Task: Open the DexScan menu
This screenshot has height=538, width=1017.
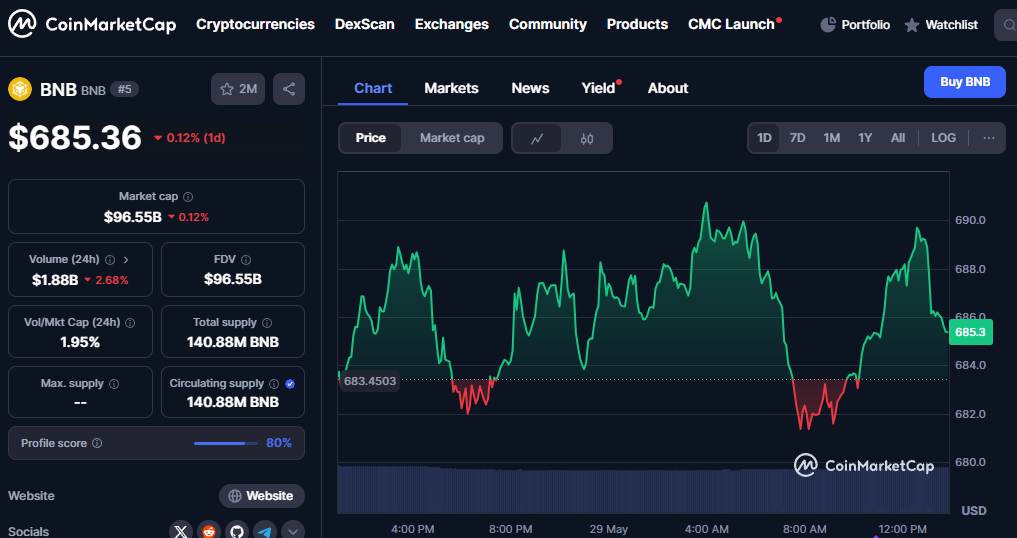Action: tap(365, 24)
